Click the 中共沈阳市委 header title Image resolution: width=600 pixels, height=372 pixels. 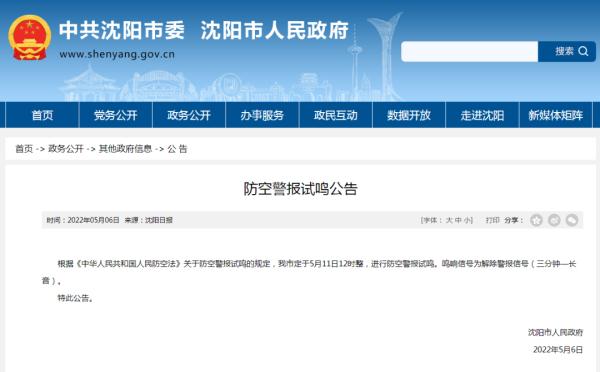coord(122,30)
